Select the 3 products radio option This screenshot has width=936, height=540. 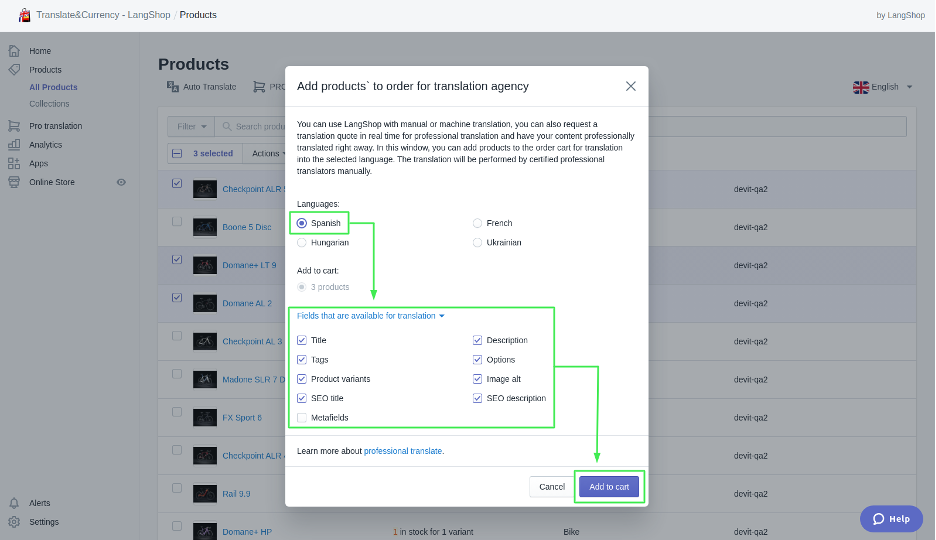pyautogui.click(x=302, y=287)
